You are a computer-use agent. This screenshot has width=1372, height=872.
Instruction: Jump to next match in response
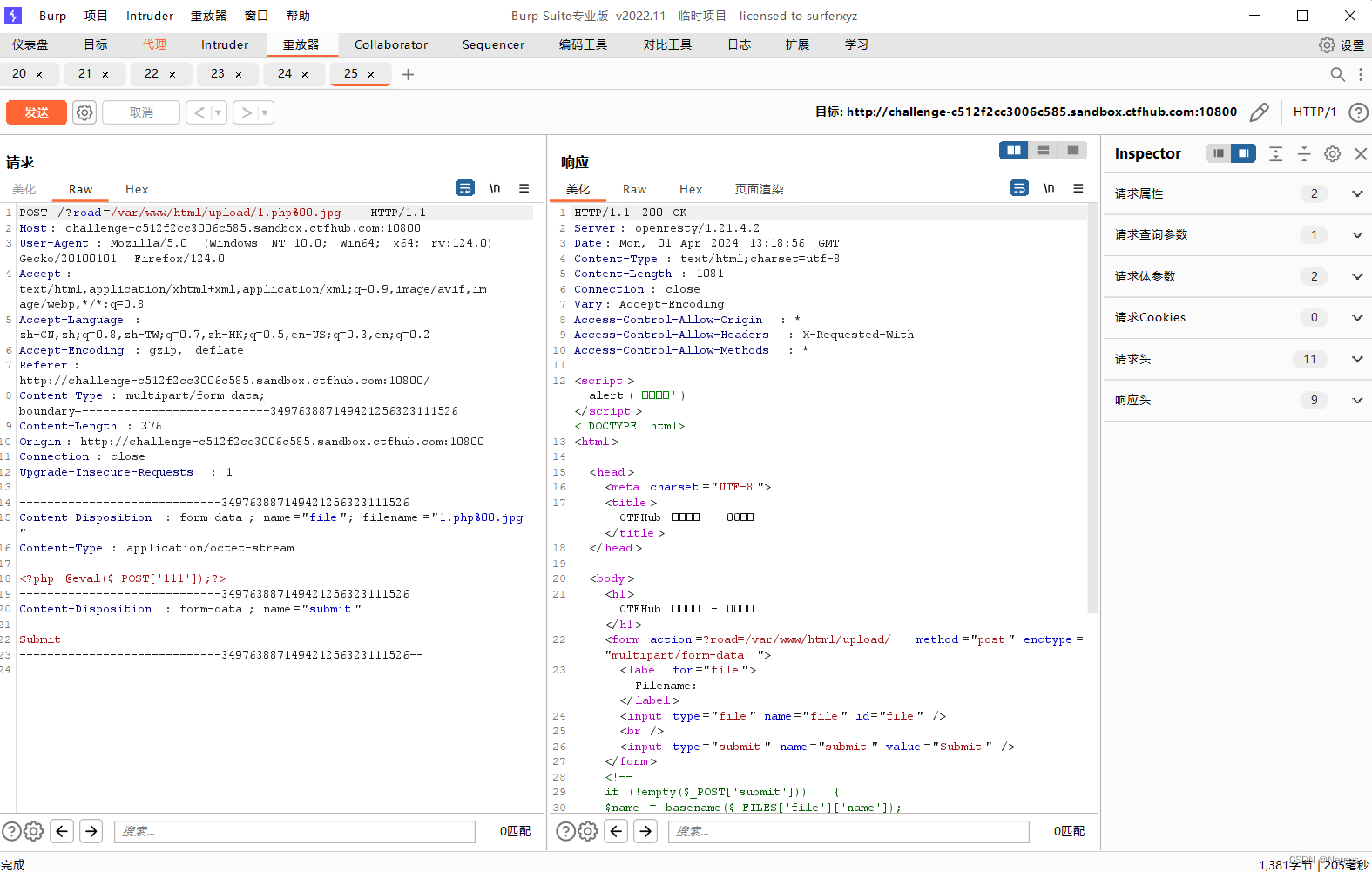click(x=645, y=831)
